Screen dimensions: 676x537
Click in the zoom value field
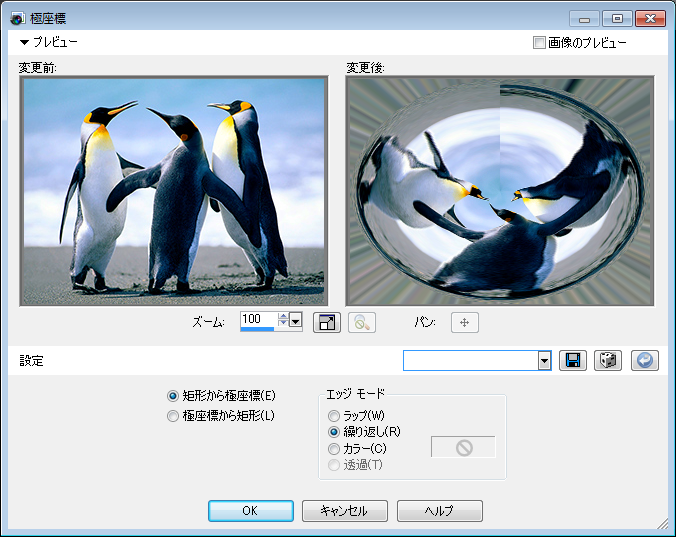click(x=257, y=319)
